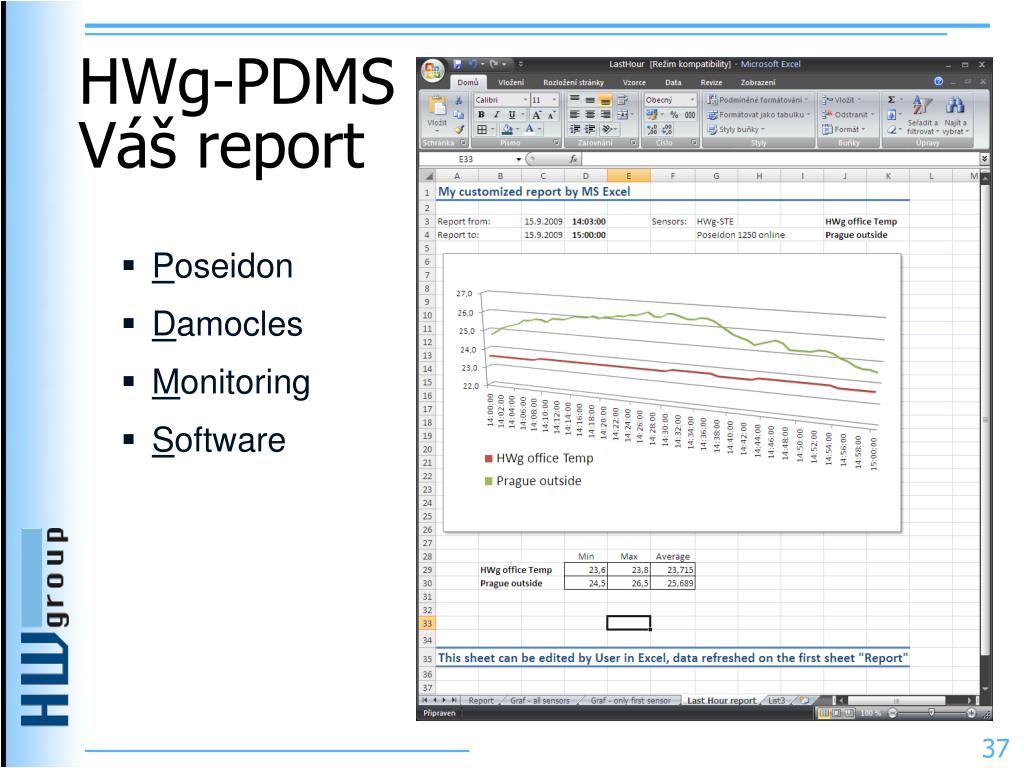The height and width of the screenshot is (768, 1024).
Task: Open the Graf - only first sensor sheet
Action: pos(630,700)
